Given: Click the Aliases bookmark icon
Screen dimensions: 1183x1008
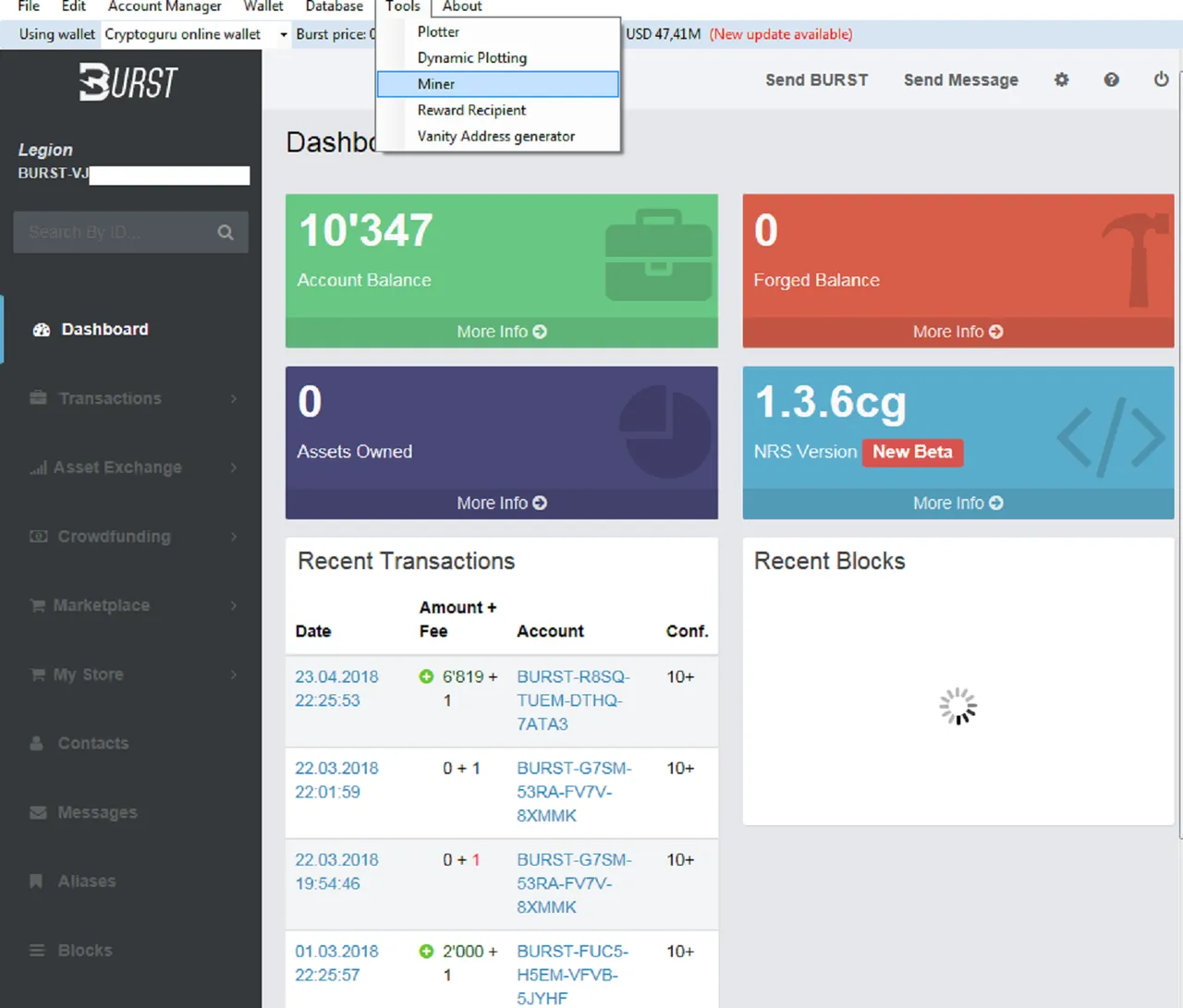Looking at the screenshot, I should tap(36, 881).
